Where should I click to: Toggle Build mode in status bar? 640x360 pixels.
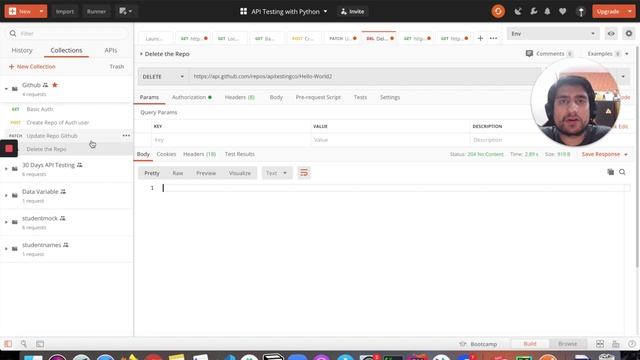(530, 344)
